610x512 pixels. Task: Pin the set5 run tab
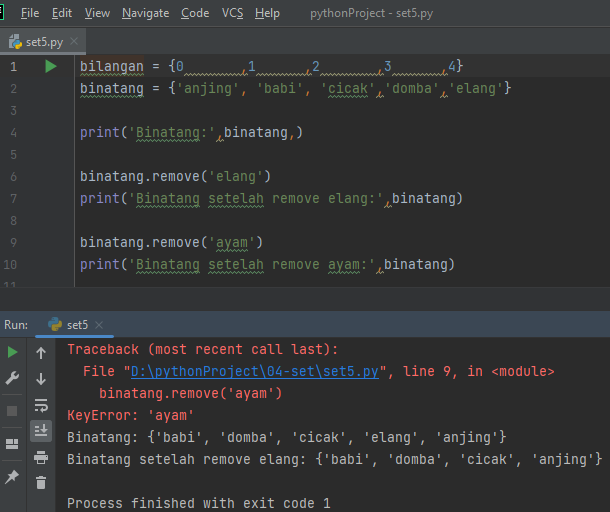coord(12,476)
